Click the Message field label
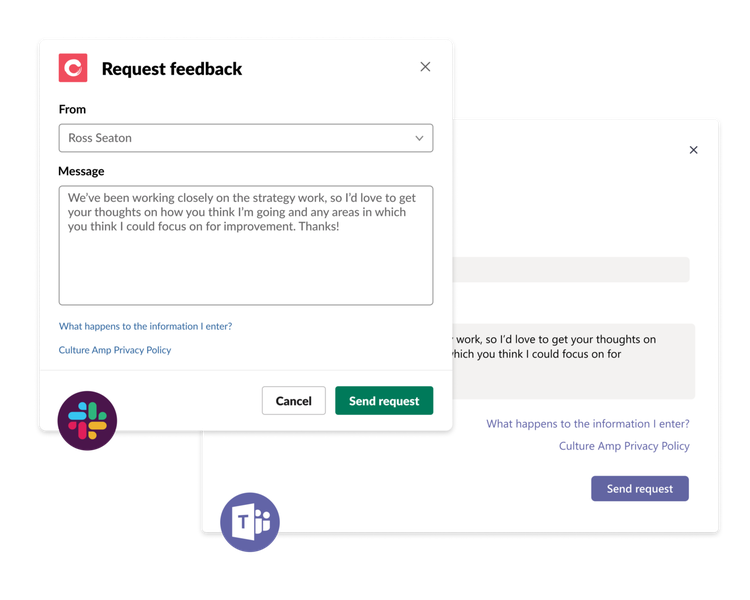Viewport: 750px width, 600px height. click(81, 171)
